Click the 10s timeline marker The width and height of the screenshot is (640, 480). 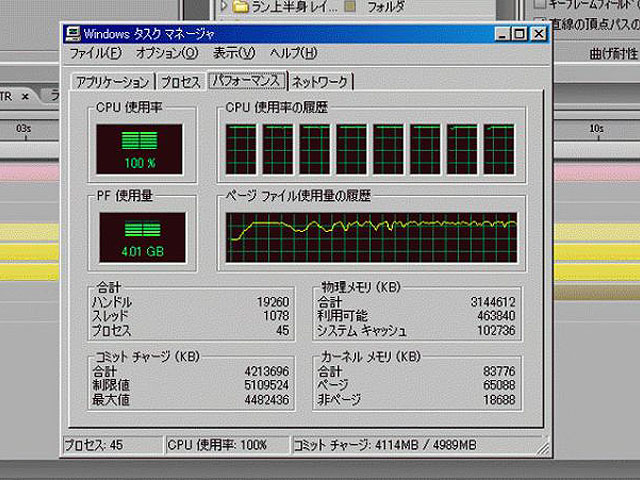596,129
